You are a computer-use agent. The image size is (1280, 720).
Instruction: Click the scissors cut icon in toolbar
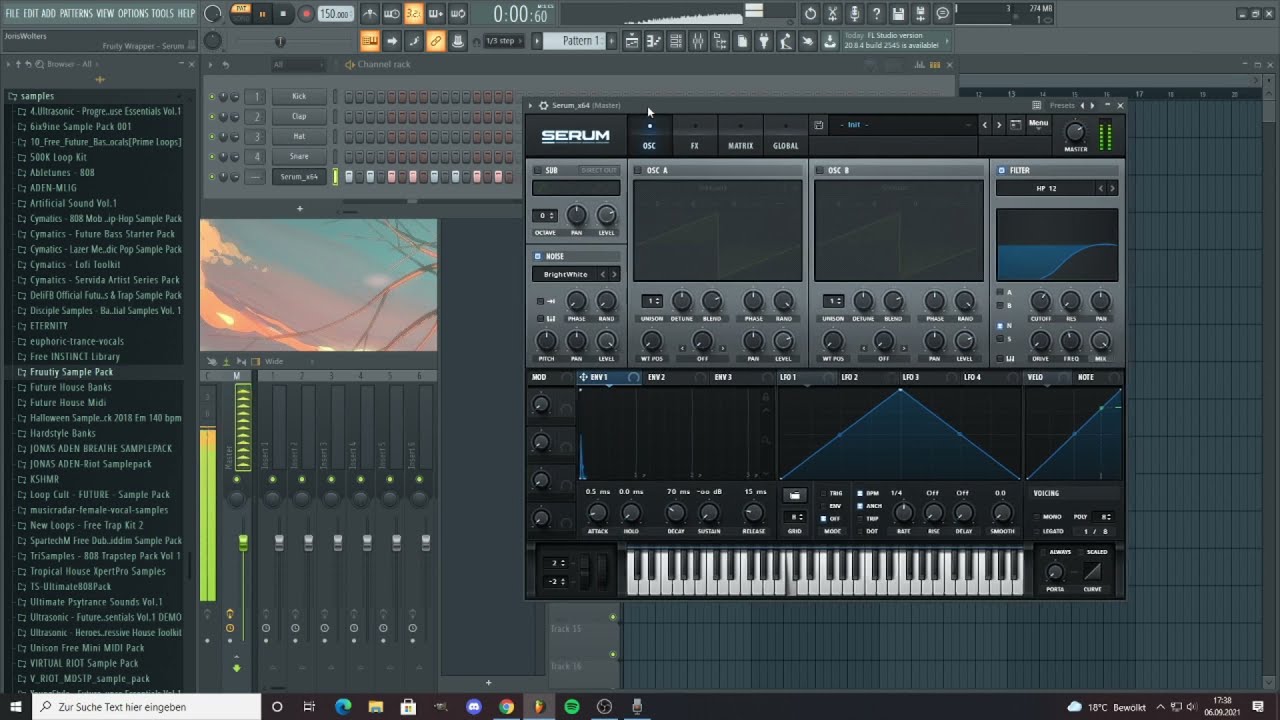832,14
